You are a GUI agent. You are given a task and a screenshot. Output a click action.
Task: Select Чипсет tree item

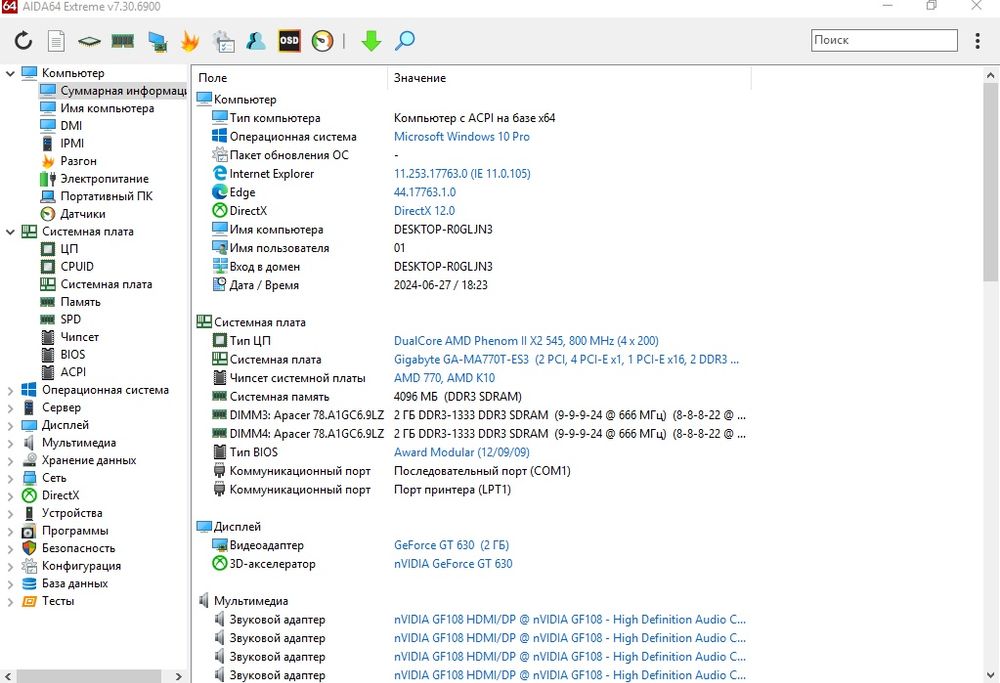tap(80, 337)
